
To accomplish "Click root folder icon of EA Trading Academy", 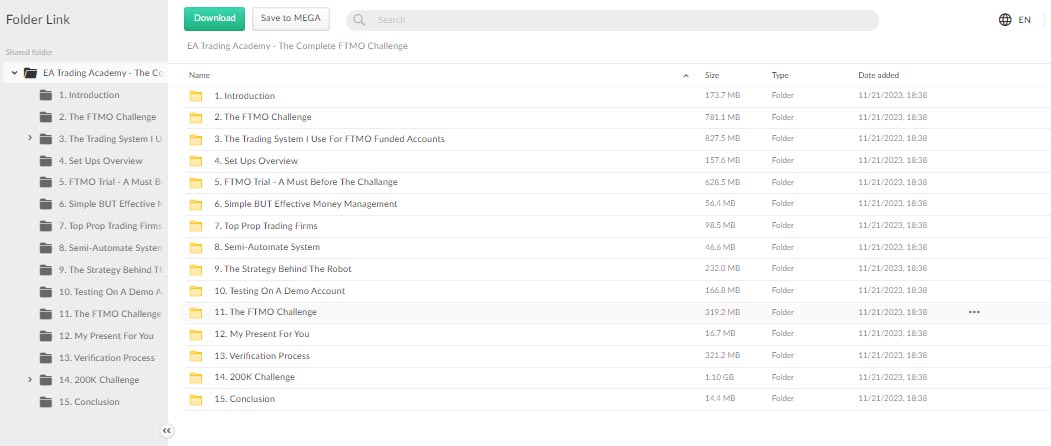I will pos(30,73).
